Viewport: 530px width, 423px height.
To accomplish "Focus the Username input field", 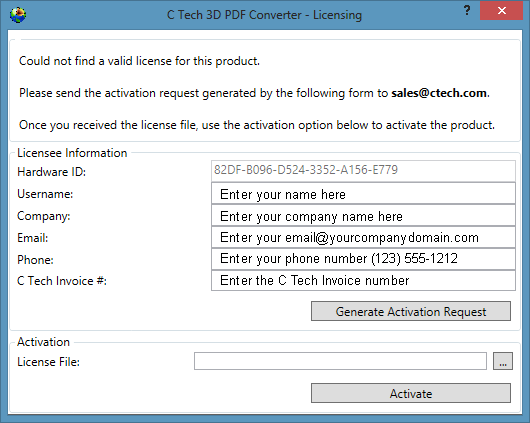I will (363, 193).
